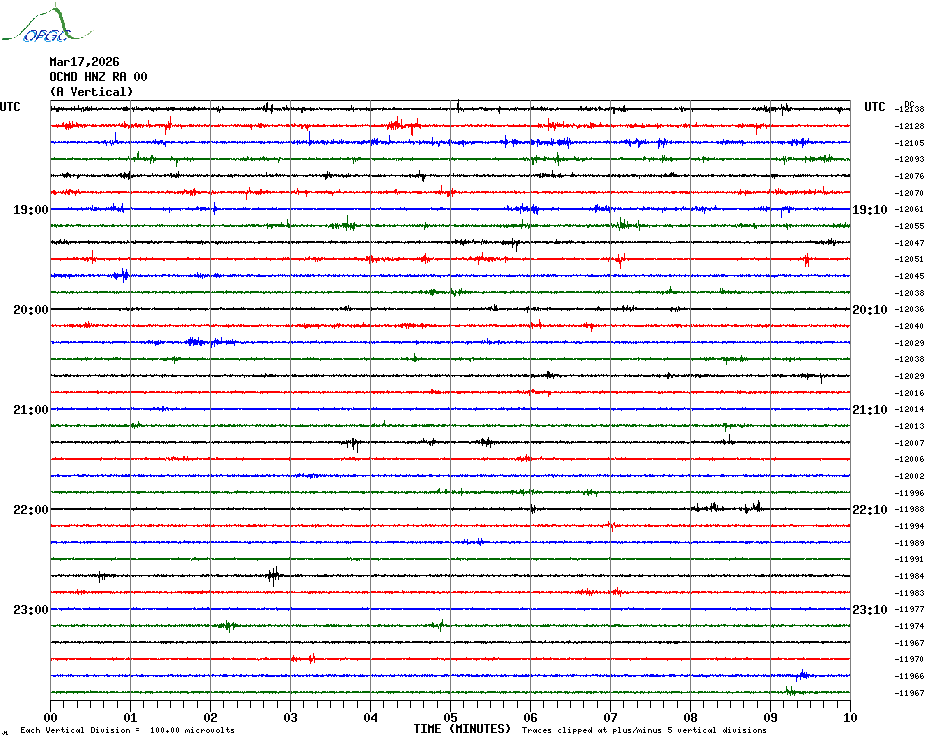The width and height of the screenshot is (930, 744).
Task: Select the DC offset value -11996
Action: click(910, 493)
